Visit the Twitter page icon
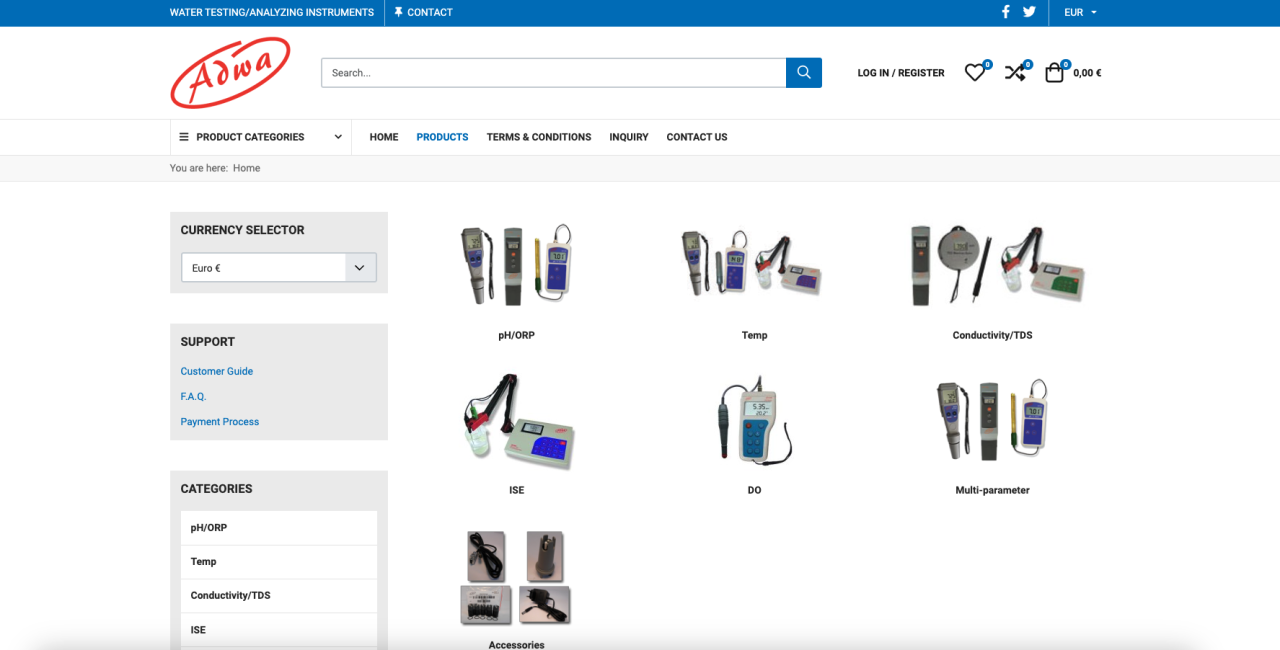This screenshot has width=1280, height=650. pyautogui.click(x=1029, y=12)
